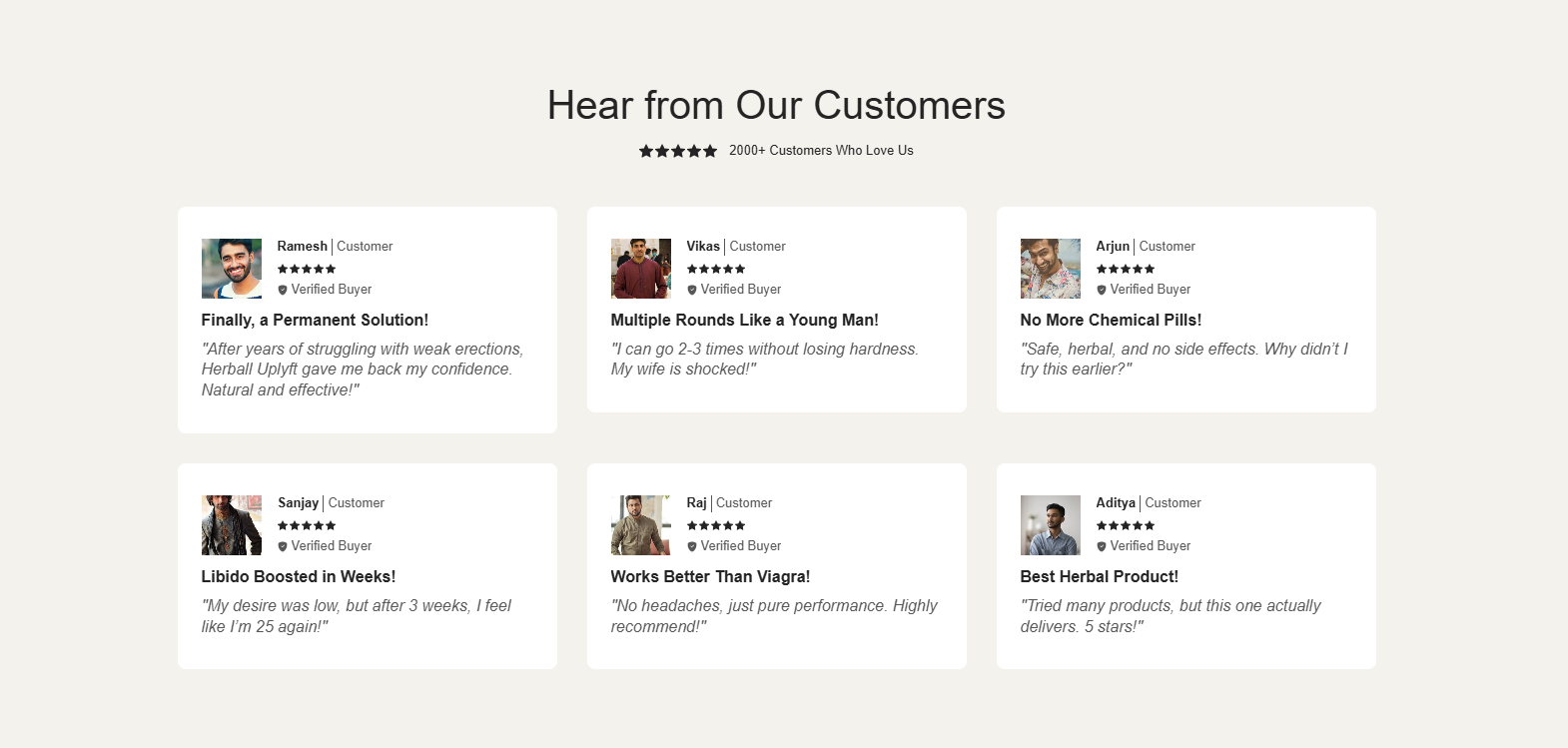Click Sanjay's verified buyer shield icon

pyautogui.click(x=283, y=546)
